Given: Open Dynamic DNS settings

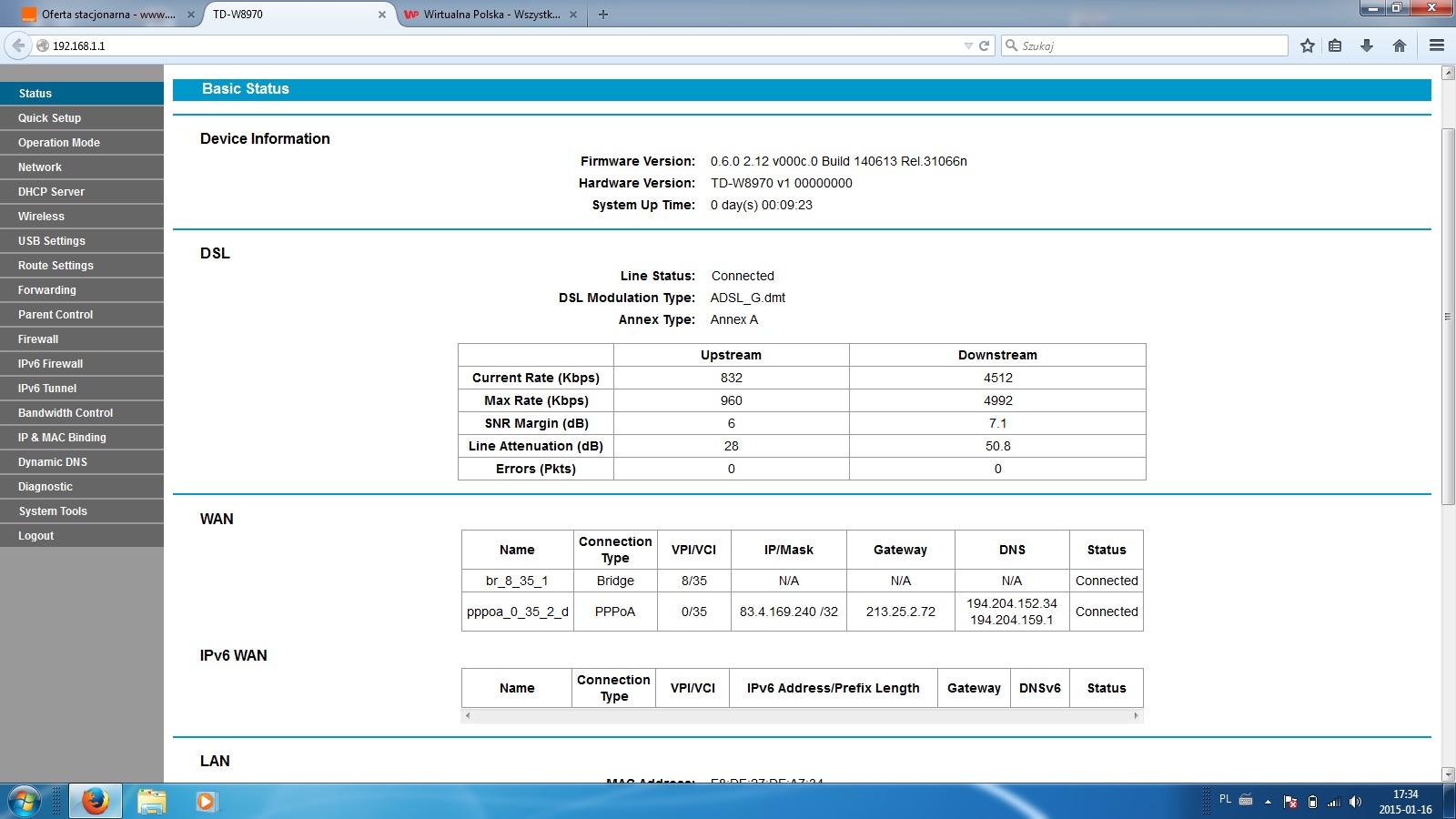Looking at the screenshot, I should pos(82,462).
